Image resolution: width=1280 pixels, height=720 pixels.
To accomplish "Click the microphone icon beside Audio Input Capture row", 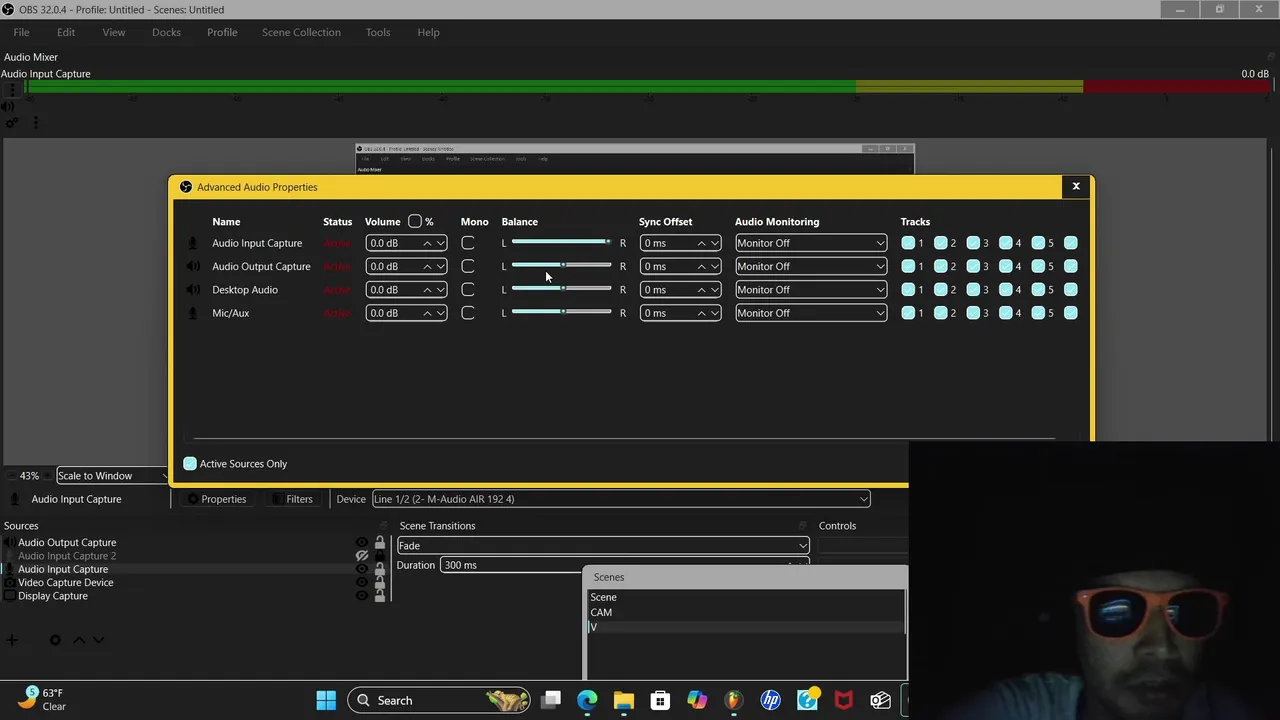I will coord(193,243).
